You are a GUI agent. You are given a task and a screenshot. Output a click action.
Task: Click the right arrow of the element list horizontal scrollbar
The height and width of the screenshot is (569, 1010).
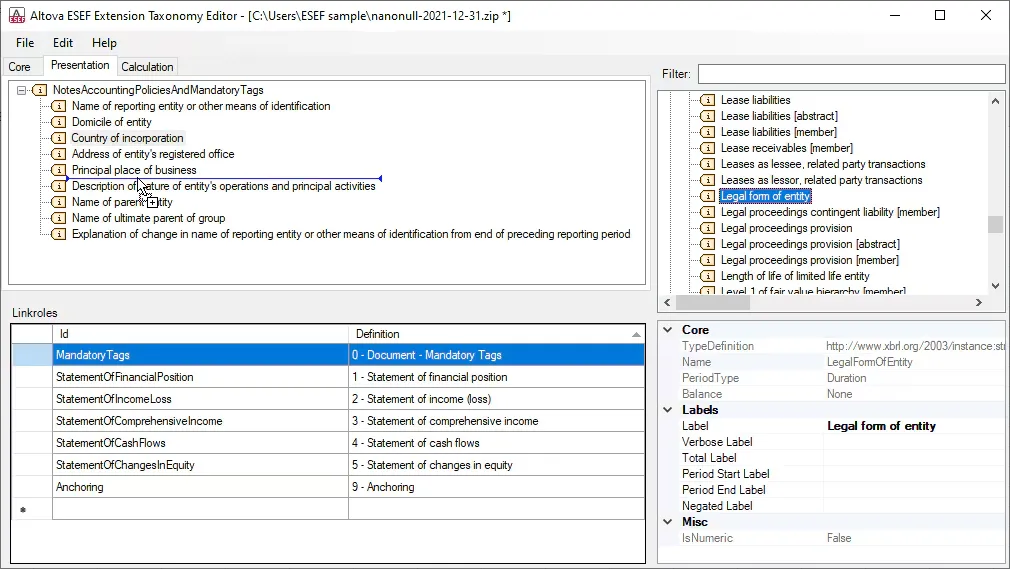(979, 302)
